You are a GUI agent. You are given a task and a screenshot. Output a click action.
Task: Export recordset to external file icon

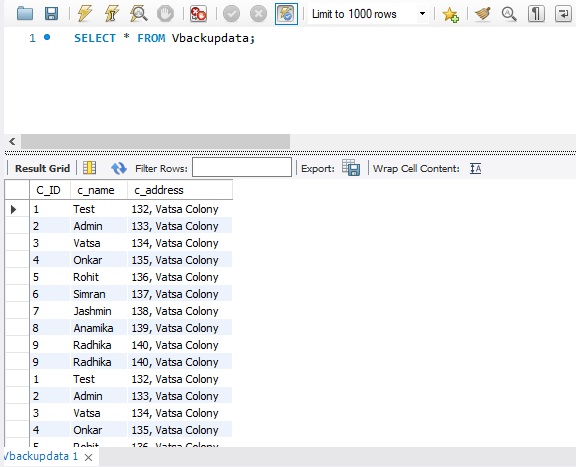click(351, 168)
